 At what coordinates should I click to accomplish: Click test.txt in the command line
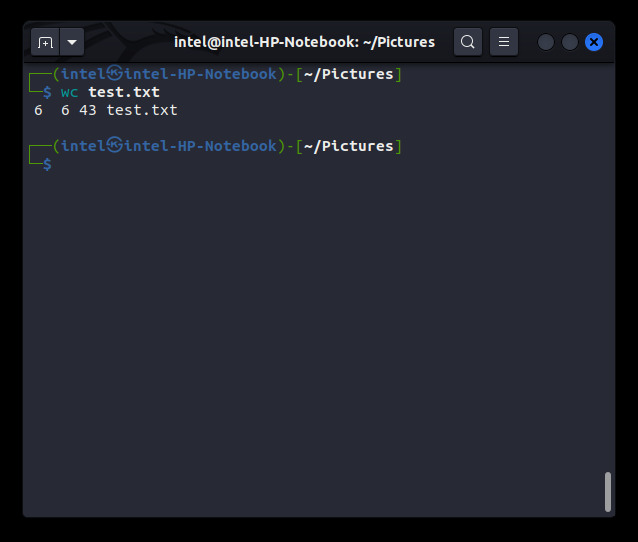124,92
